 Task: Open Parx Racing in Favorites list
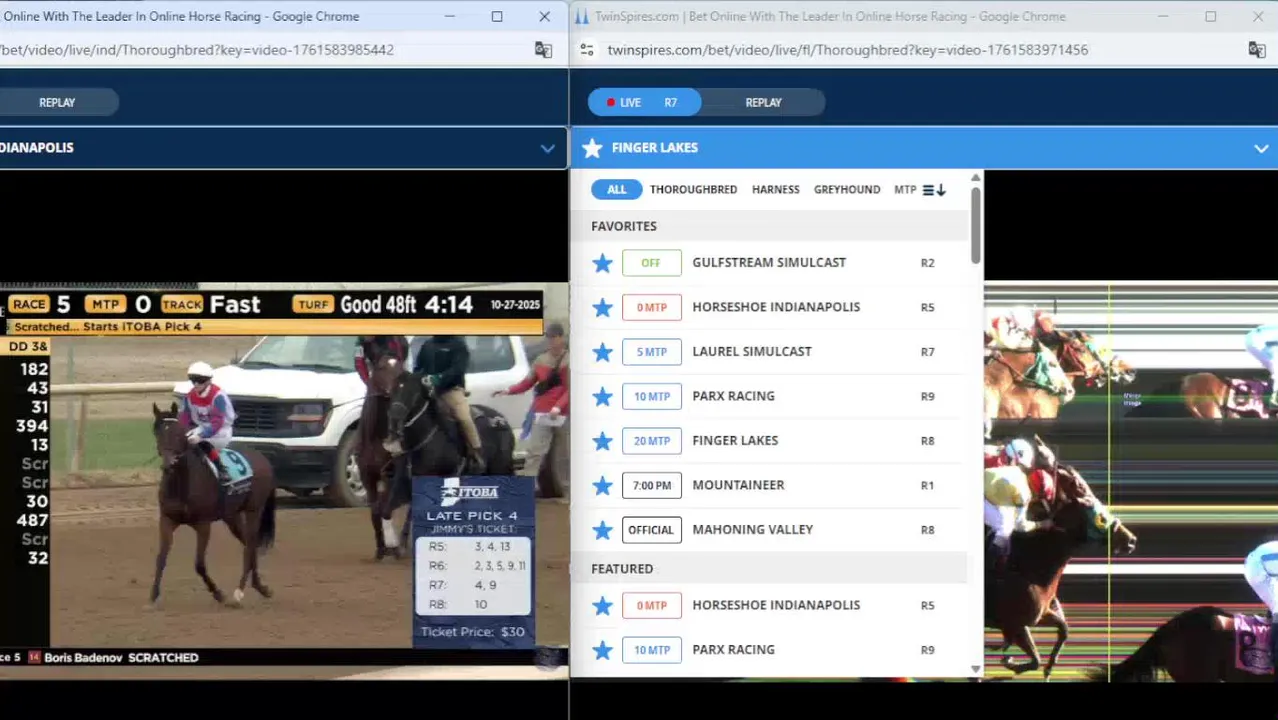point(733,396)
